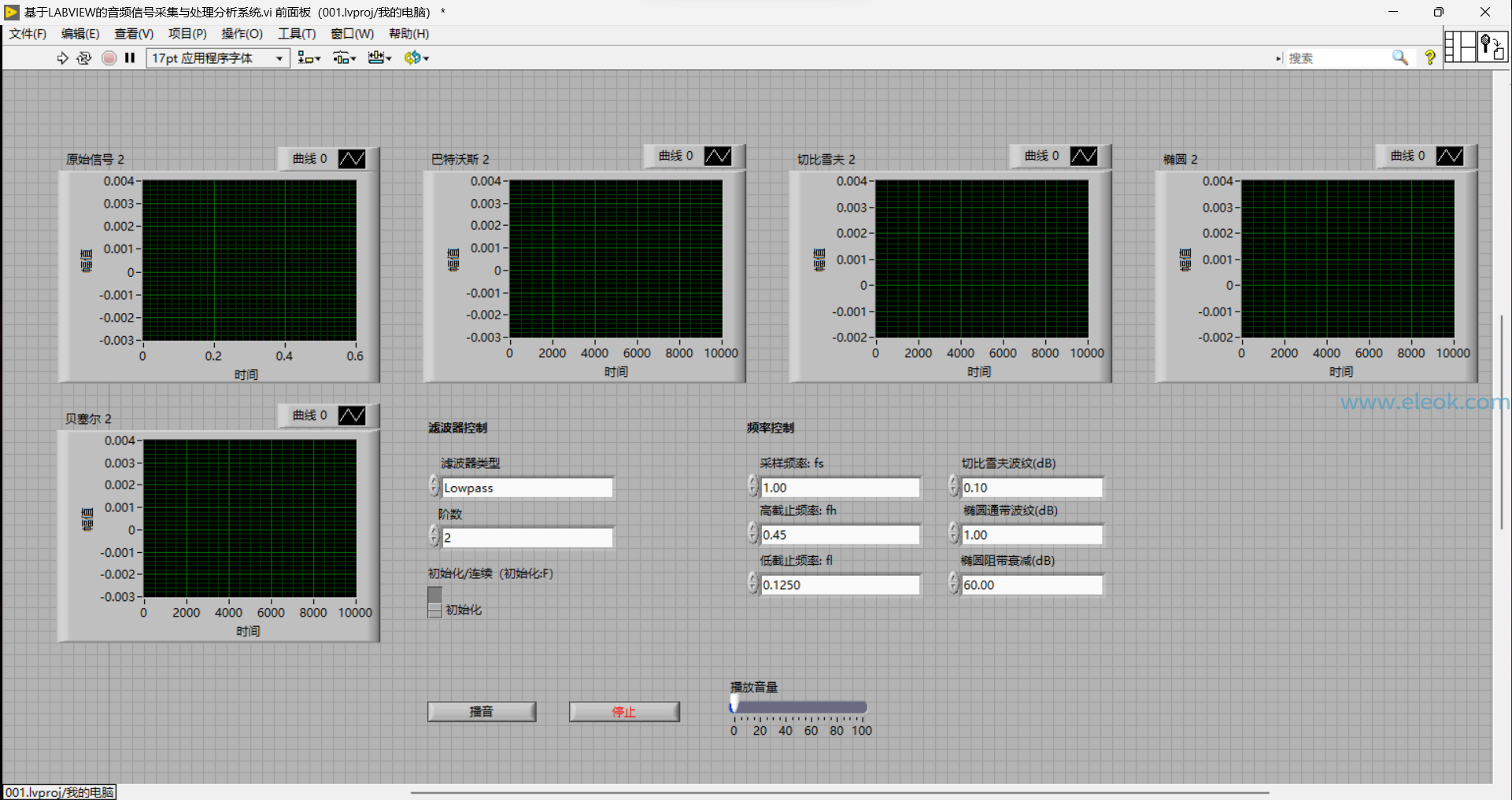Click the search magnifier icon

1399,58
